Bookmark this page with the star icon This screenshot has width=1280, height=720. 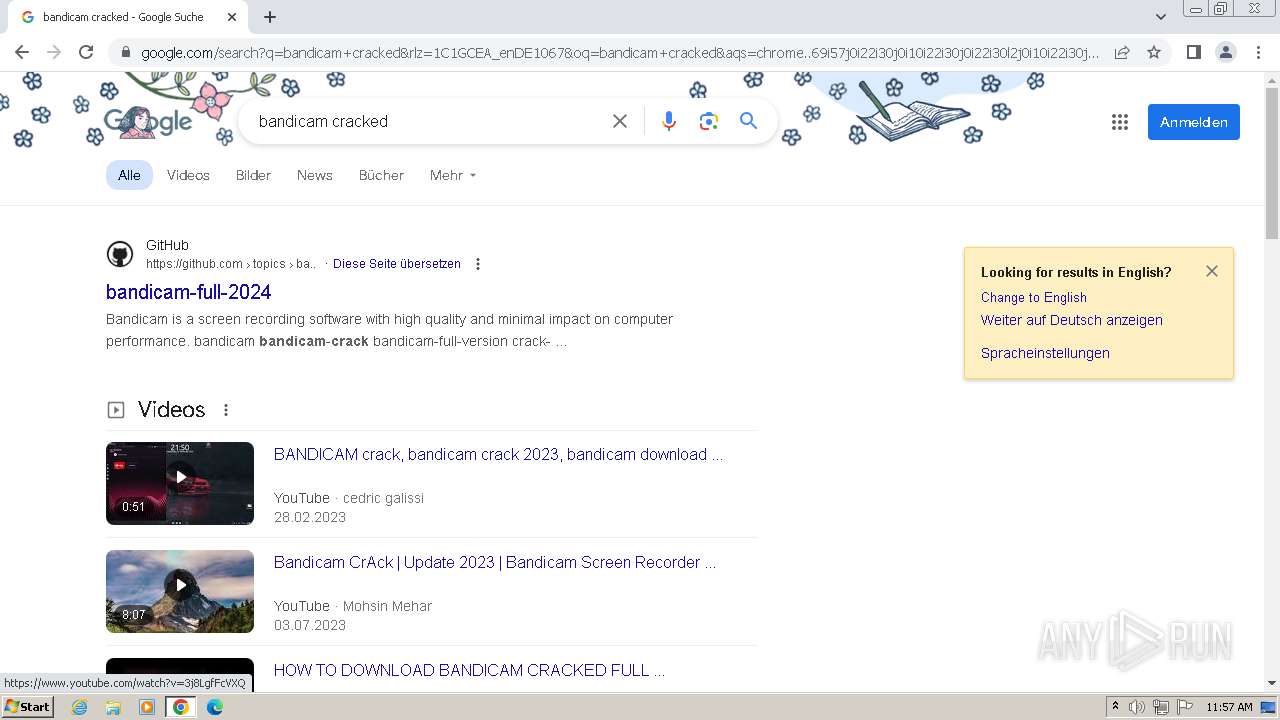[x=1154, y=52]
